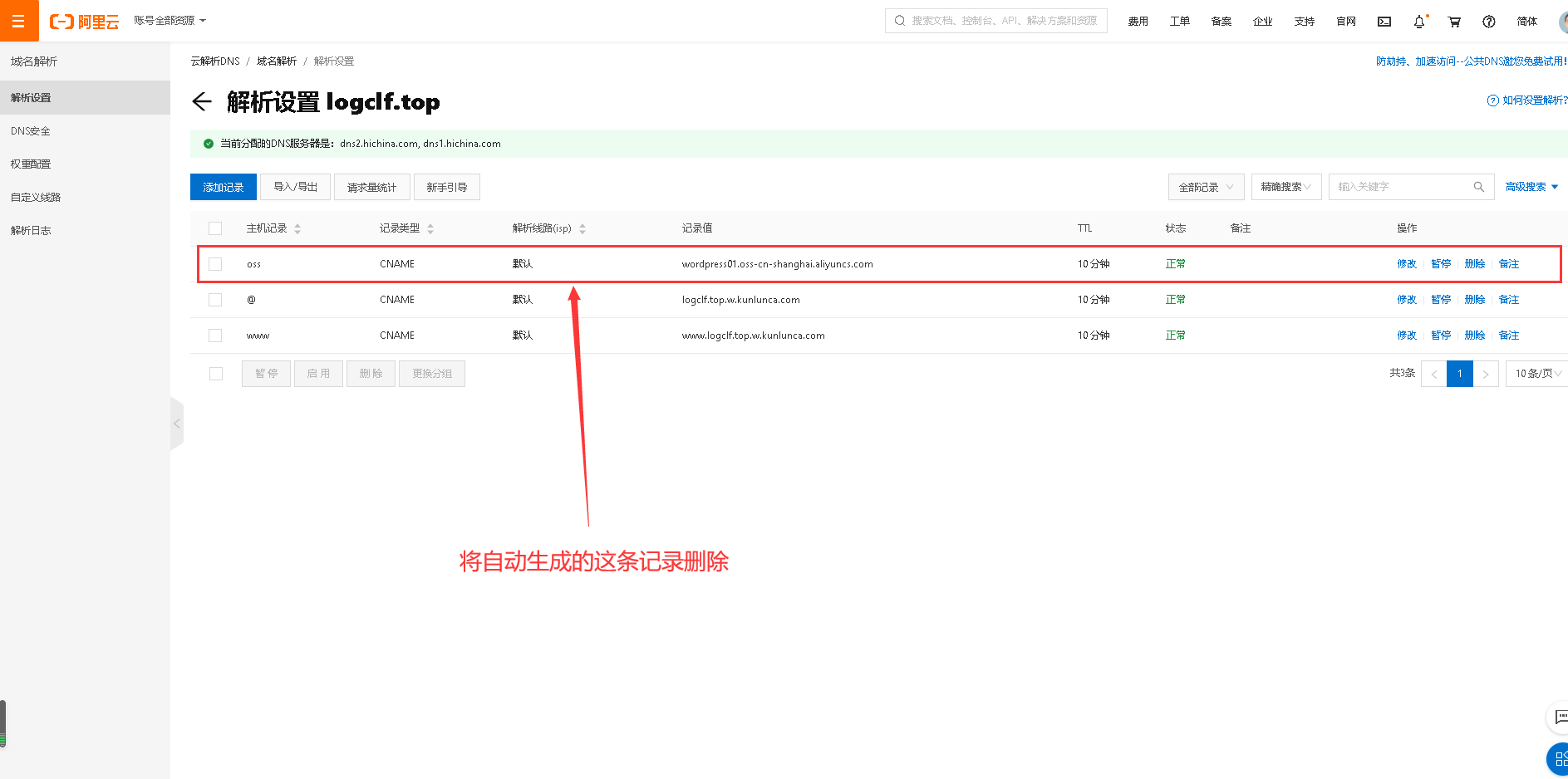Click page number 1
Screen dimensions: 1568x779
pos(1460,374)
